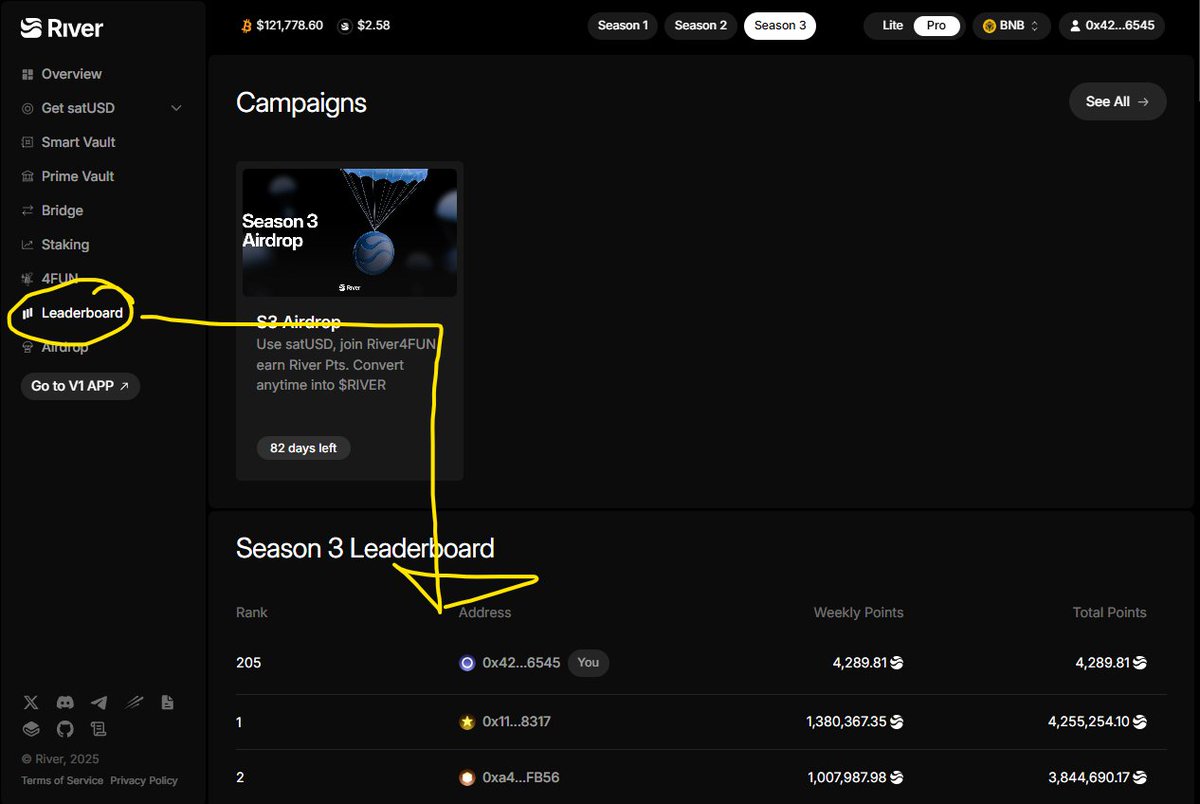Select the Season 3 tab

click(x=780, y=26)
